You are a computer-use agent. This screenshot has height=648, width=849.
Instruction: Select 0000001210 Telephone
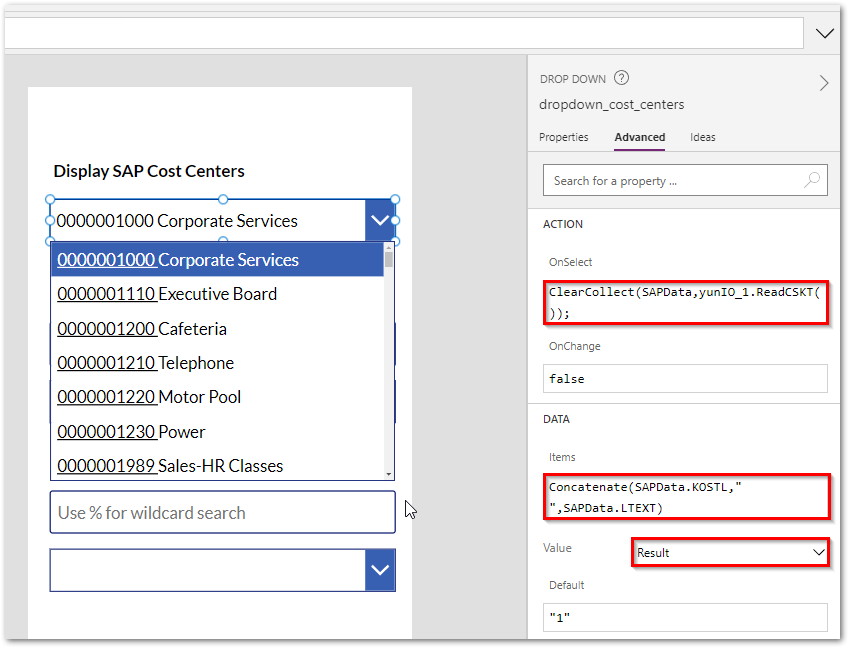tap(217, 363)
